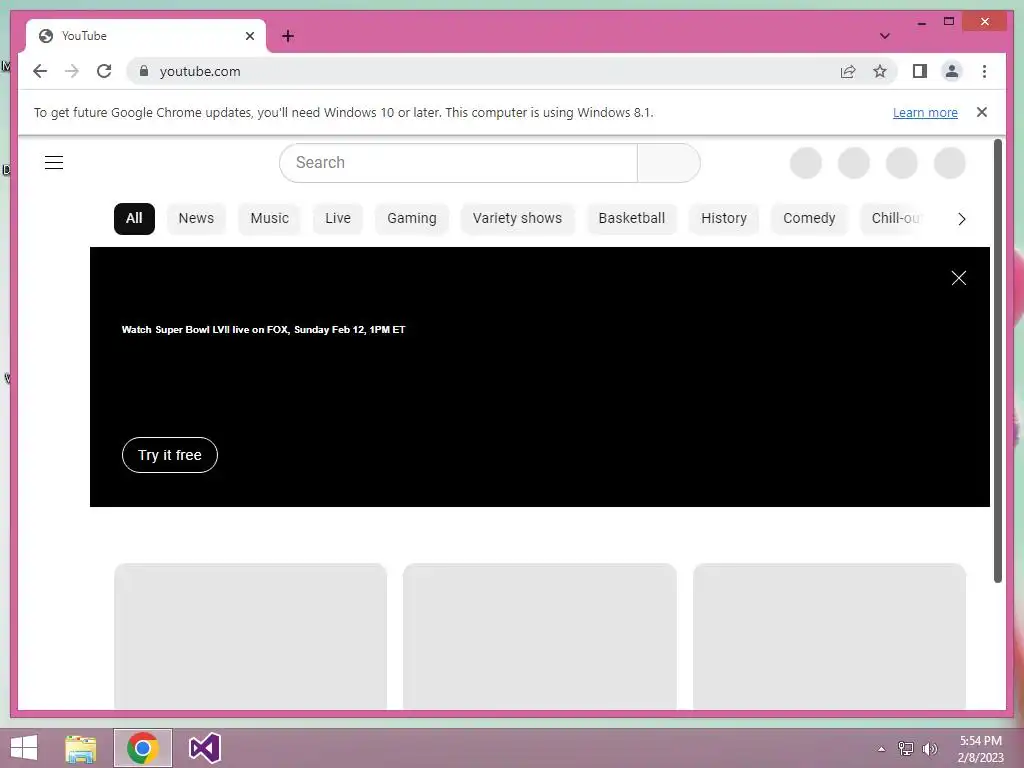This screenshot has height=768, width=1024.
Task: Select the Basketball filter chip
Action: point(632,218)
